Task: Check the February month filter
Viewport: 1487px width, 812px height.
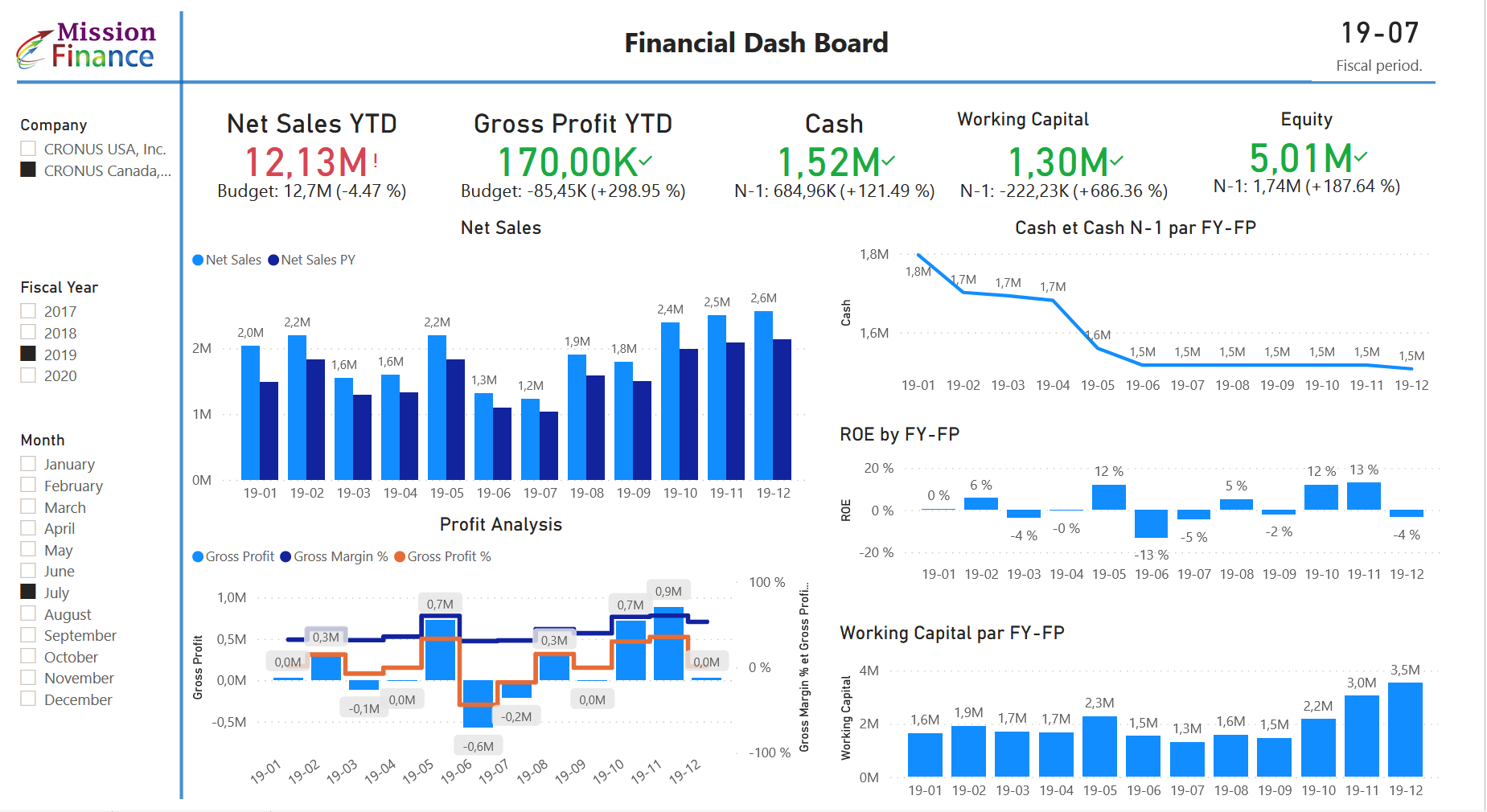Action: pos(28,486)
